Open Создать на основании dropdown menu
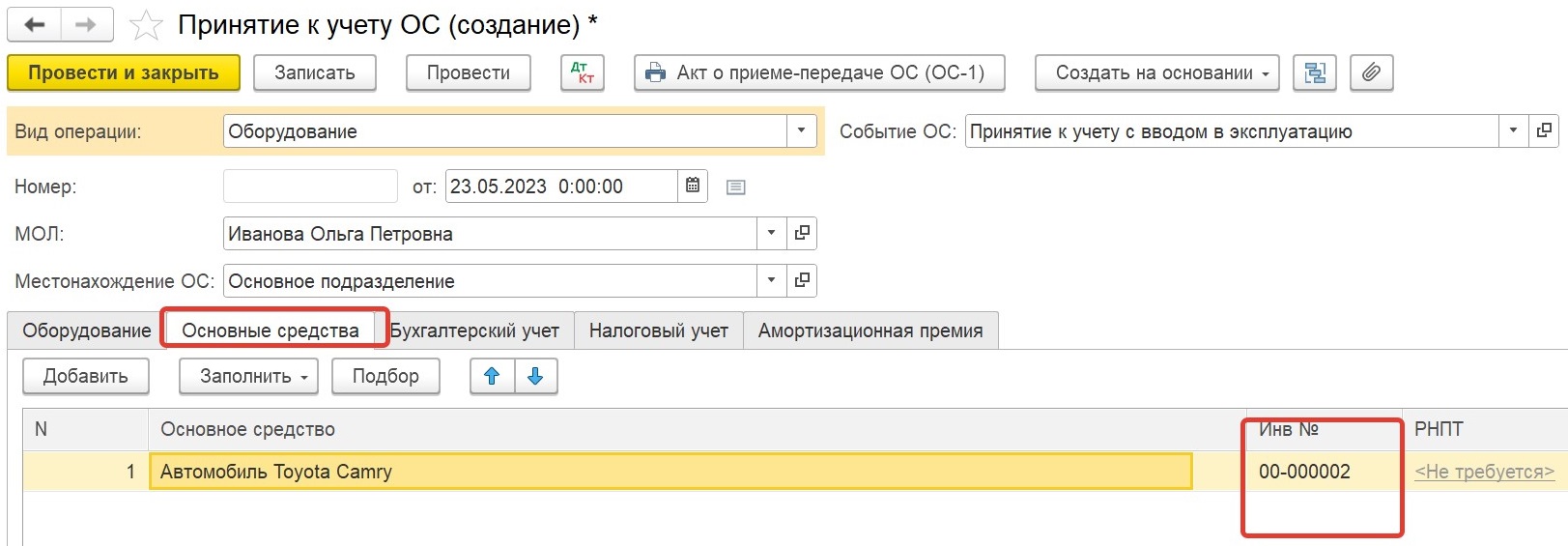Image resolution: width=1568 pixels, height=546 pixels. coord(1157,72)
